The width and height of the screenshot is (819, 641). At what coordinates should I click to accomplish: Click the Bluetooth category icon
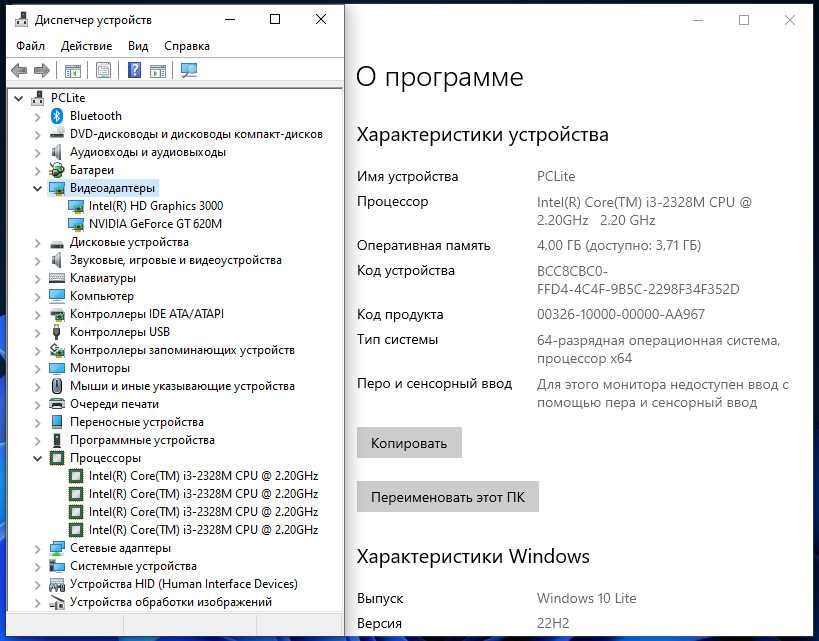[x=56, y=116]
